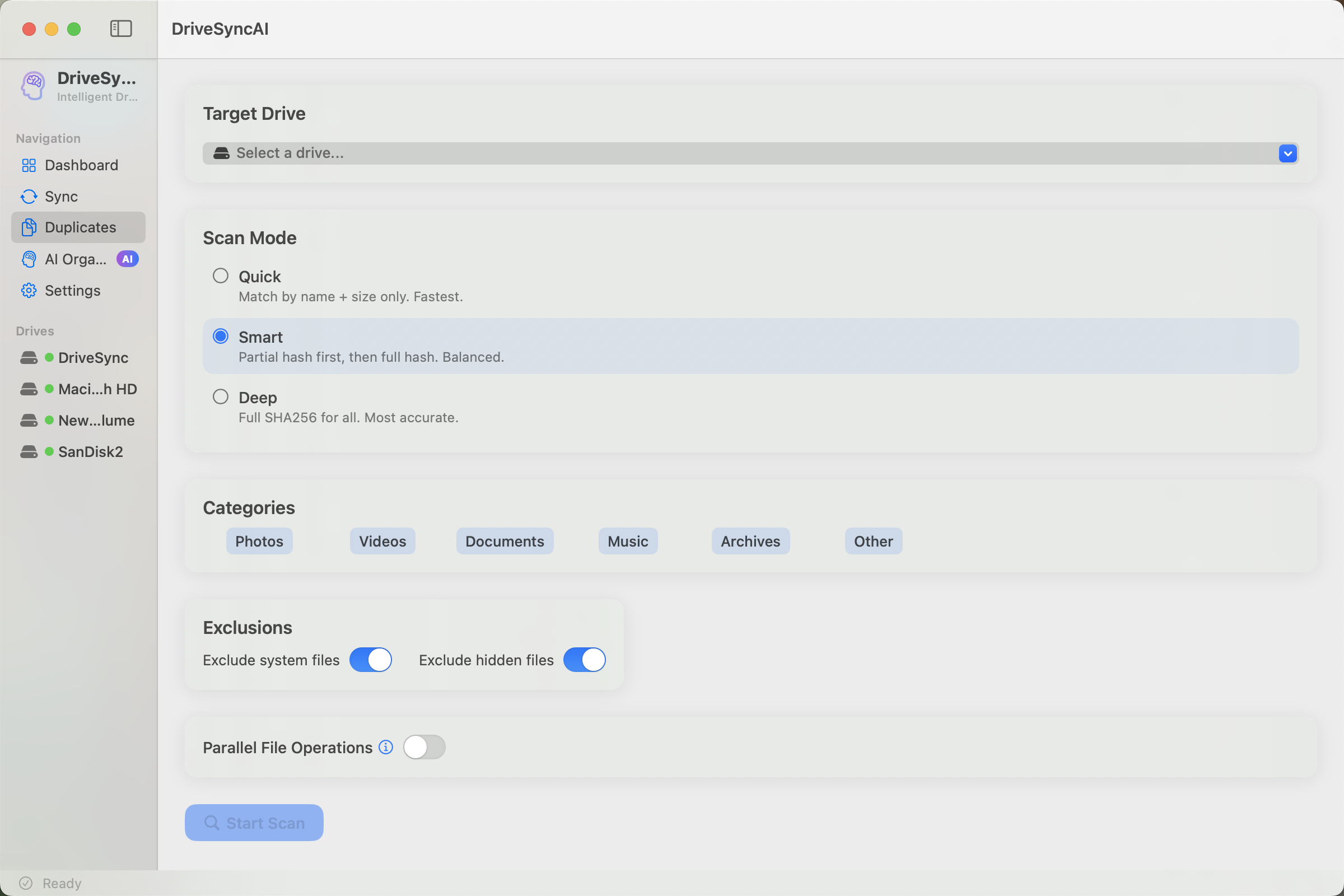Switch to the Duplicates navigation item
This screenshot has height=896, width=1344.
click(80, 227)
